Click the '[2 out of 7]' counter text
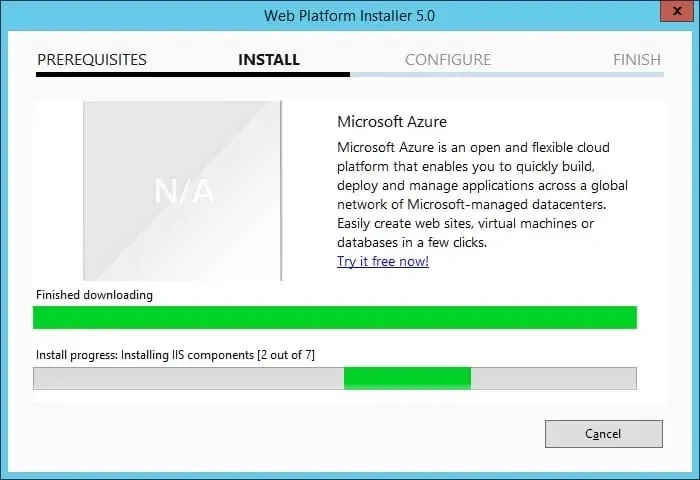The width and height of the screenshot is (700, 480). point(286,355)
